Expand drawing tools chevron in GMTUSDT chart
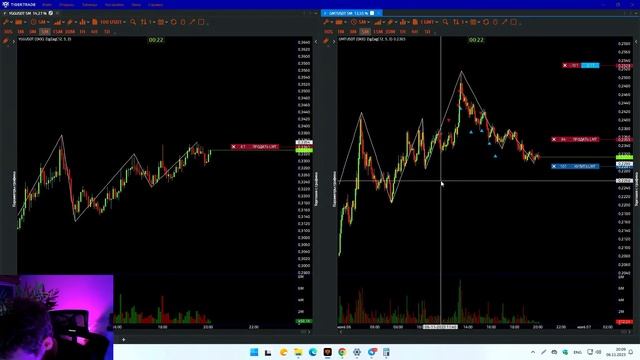 tap(334, 41)
